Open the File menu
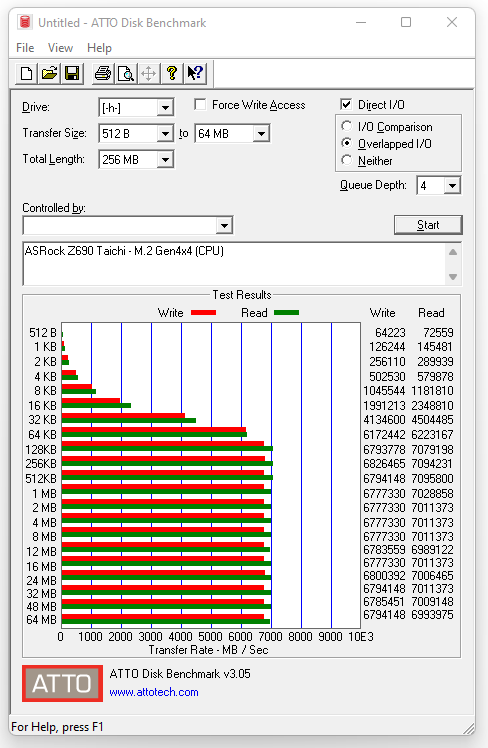The height and width of the screenshot is (748, 488). [25, 48]
